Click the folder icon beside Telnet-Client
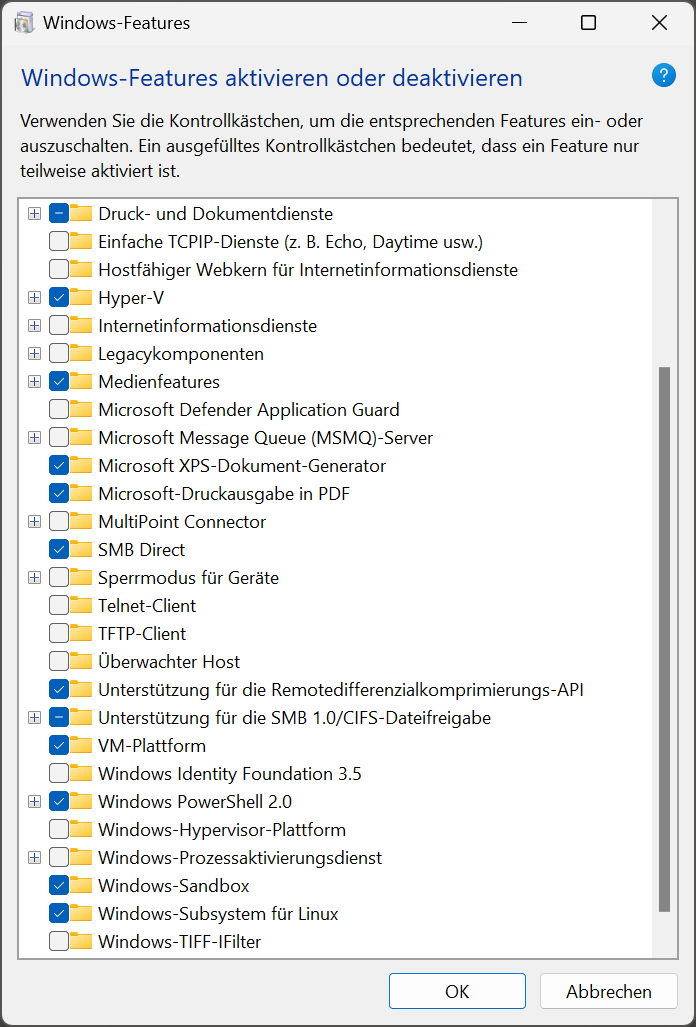Image resolution: width=696 pixels, height=1027 pixels. pyautogui.click(x=81, y=605)
